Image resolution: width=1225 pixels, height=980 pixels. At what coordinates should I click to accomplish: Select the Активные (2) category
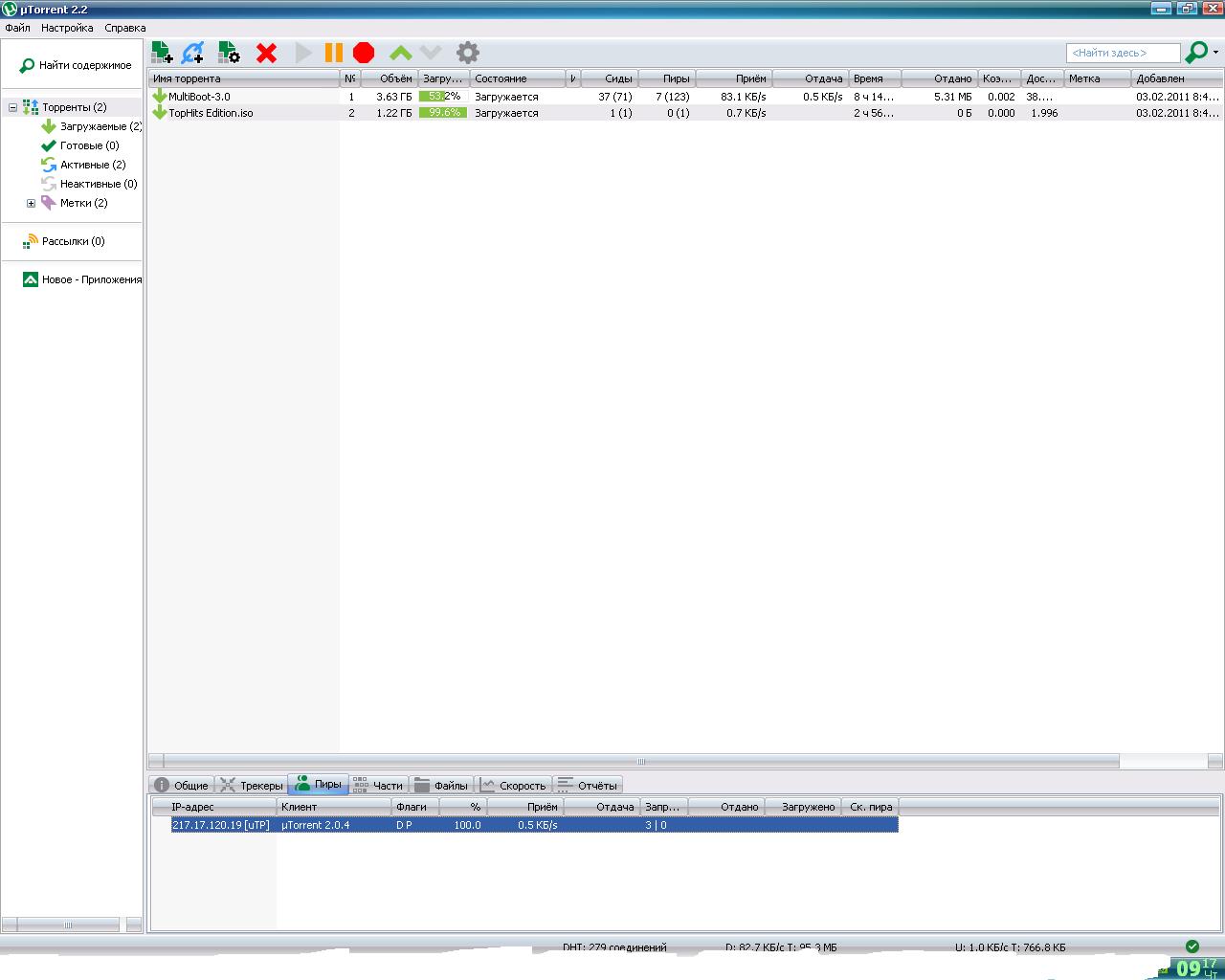coord(83,165)
